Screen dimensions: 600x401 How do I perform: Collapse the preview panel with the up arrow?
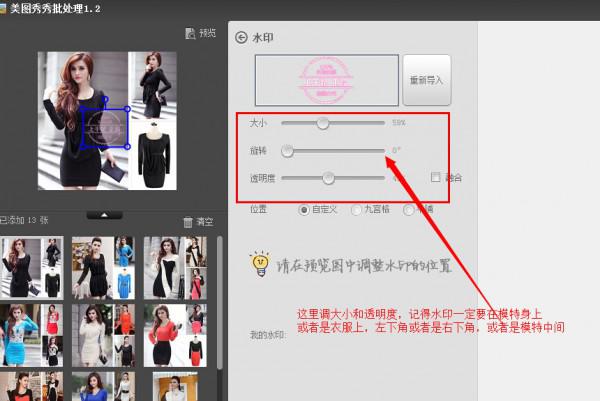(x=104, y=215)
